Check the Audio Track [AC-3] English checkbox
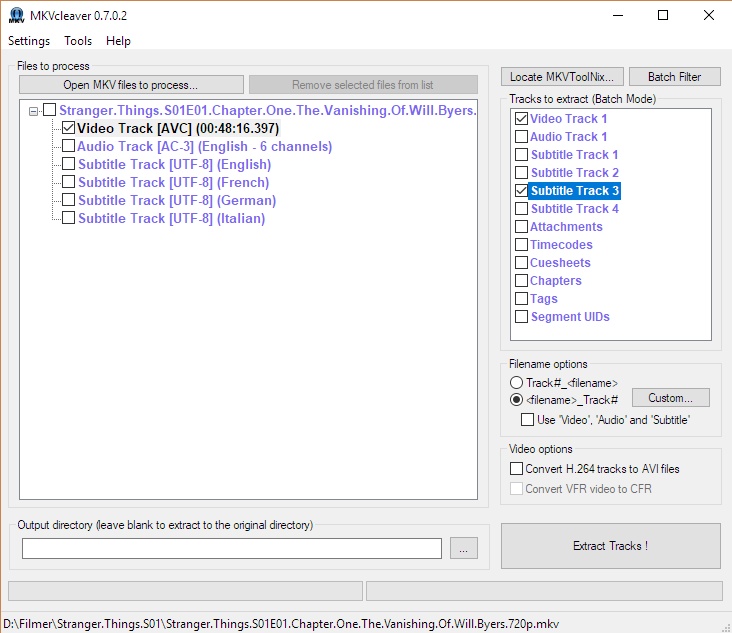The width and height of the screenshot is (732, 633). 68,146
